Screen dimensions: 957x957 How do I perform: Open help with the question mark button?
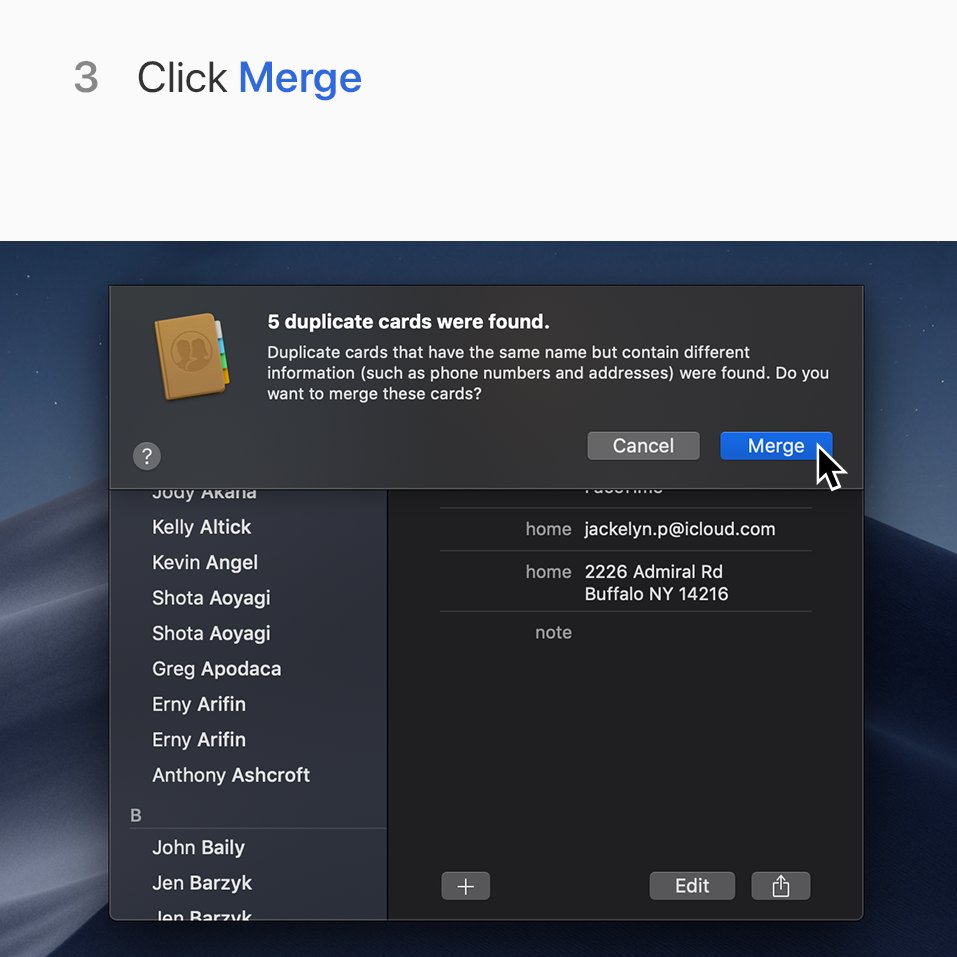pos(146,456)
